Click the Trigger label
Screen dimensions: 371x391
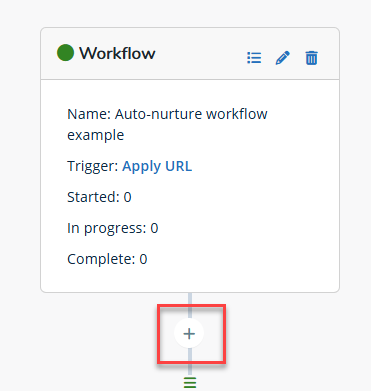[x=93, y=166]
